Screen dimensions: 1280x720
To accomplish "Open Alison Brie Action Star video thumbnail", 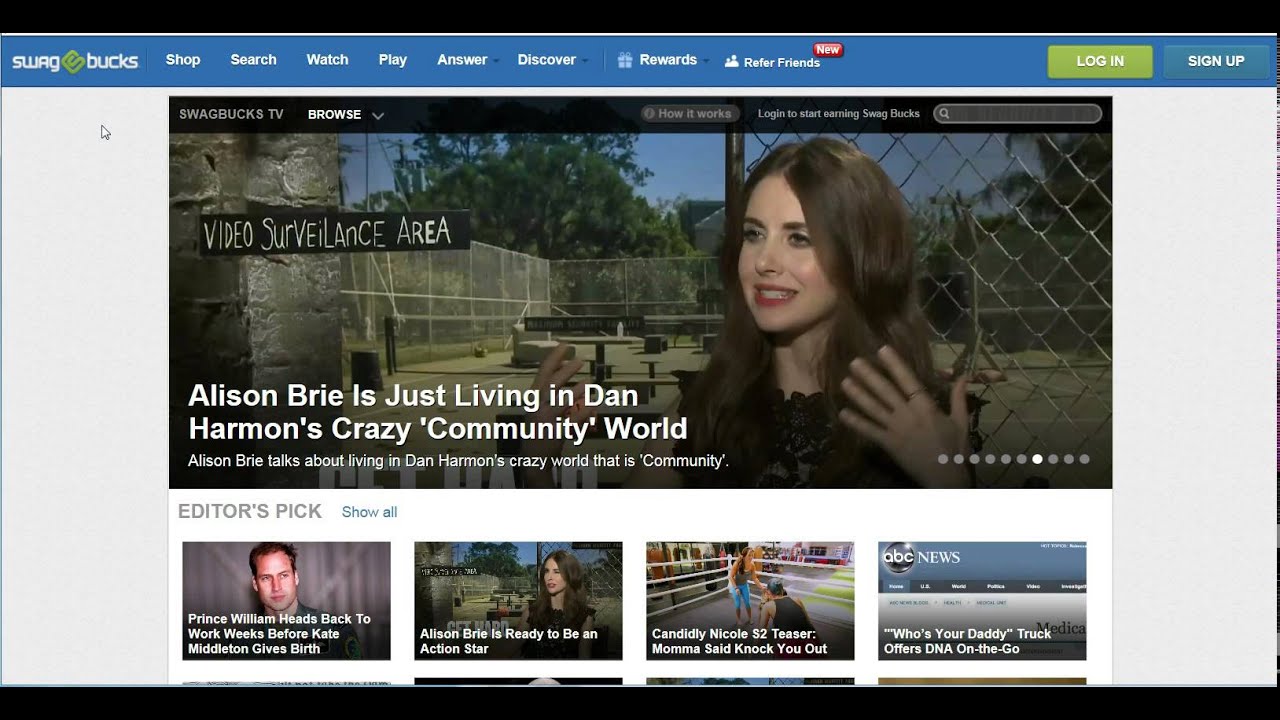I will (518, 601).
